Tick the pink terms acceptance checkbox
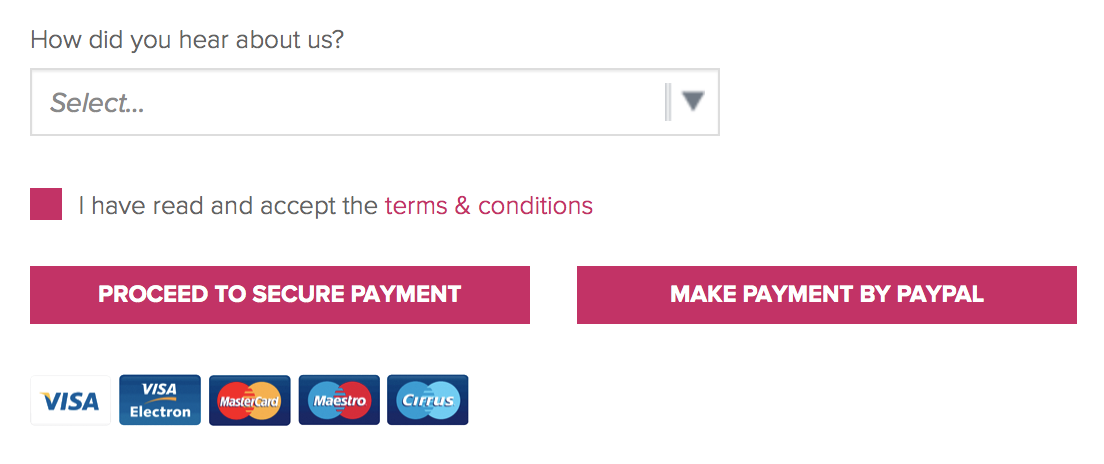 [x=46, y=204]
